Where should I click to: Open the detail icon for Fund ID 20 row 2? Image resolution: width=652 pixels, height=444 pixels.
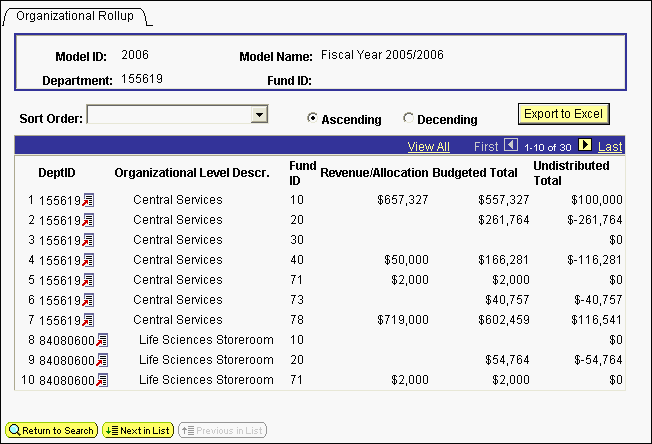88,220
